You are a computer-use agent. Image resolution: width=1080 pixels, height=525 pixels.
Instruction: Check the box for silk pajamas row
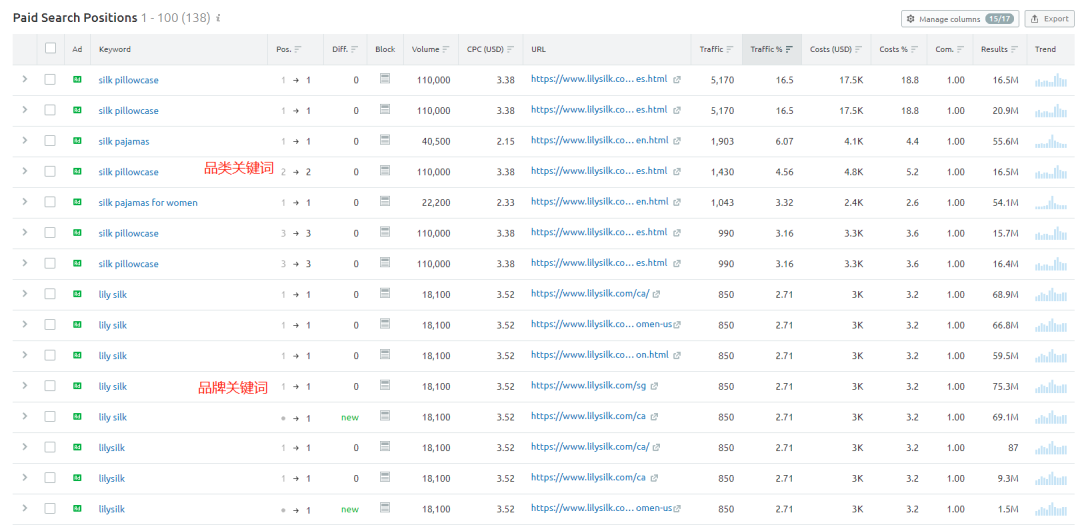pos(50,141)
